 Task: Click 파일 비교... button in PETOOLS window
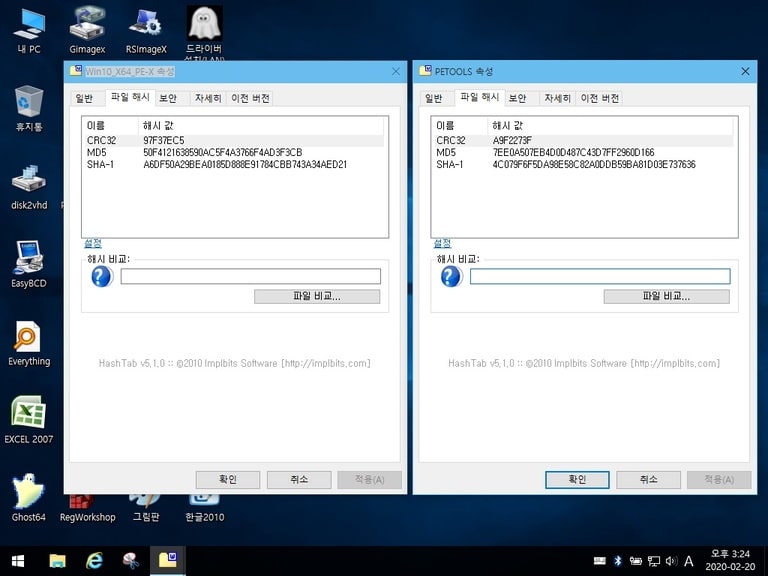666,296
